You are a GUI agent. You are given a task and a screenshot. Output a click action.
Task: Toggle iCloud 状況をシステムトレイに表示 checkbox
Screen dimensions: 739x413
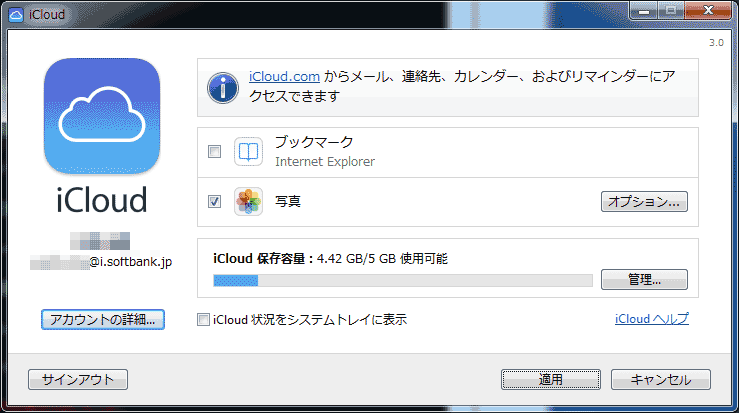[204, 320]
